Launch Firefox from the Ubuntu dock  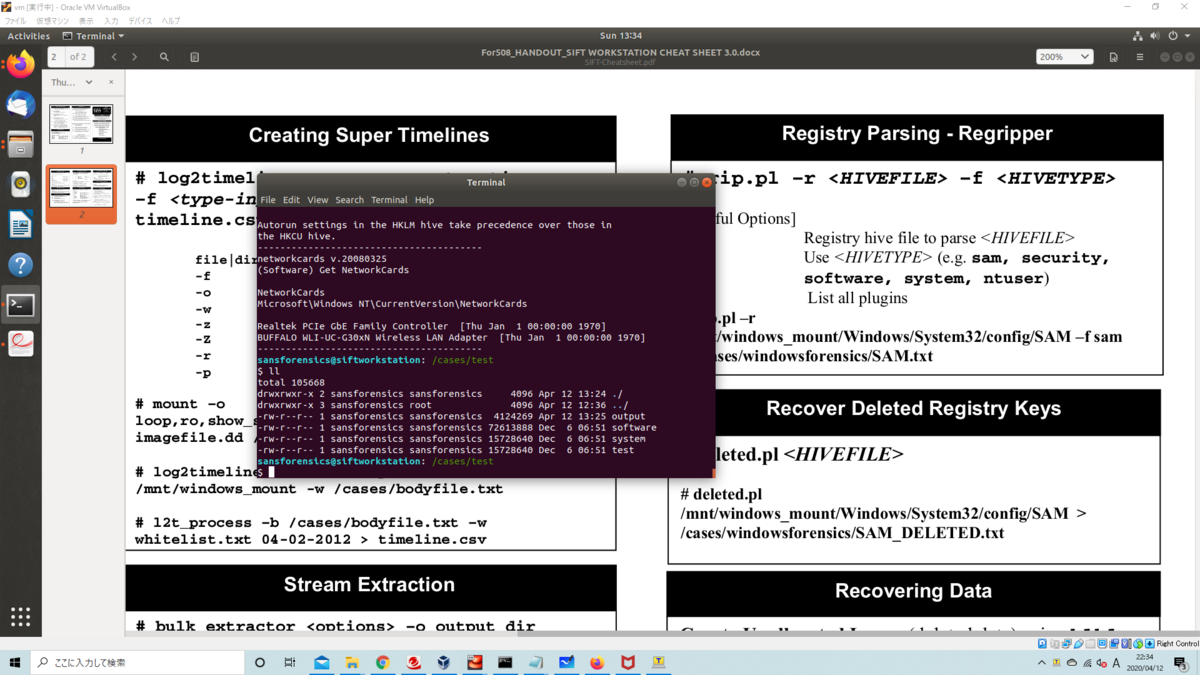[x=21, y=66]
